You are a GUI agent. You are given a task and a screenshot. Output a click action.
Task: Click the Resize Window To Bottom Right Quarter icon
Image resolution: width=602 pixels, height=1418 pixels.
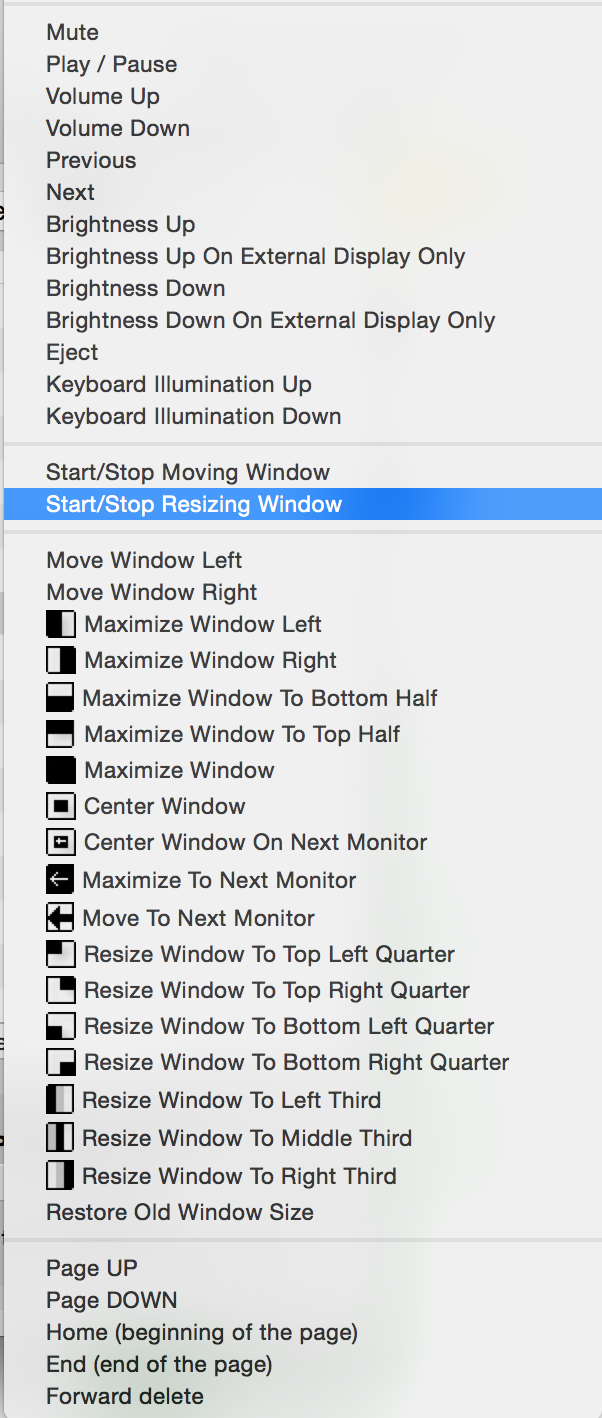point(61,1062)
